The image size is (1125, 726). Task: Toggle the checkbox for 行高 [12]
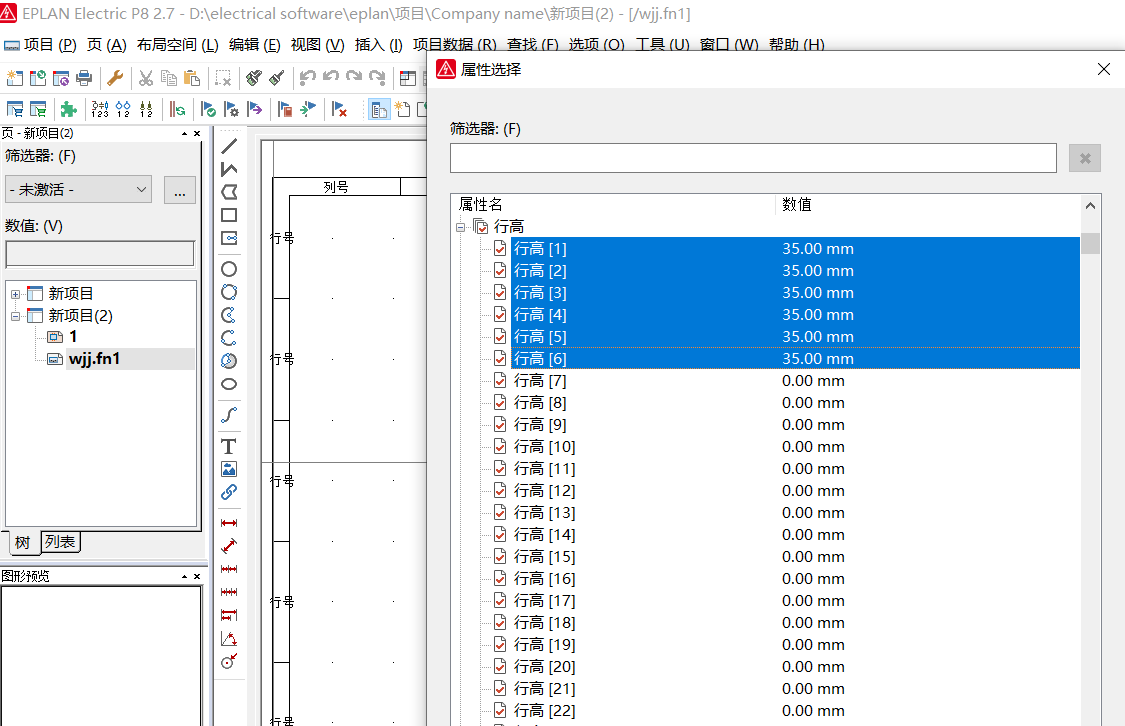point(500,491)
